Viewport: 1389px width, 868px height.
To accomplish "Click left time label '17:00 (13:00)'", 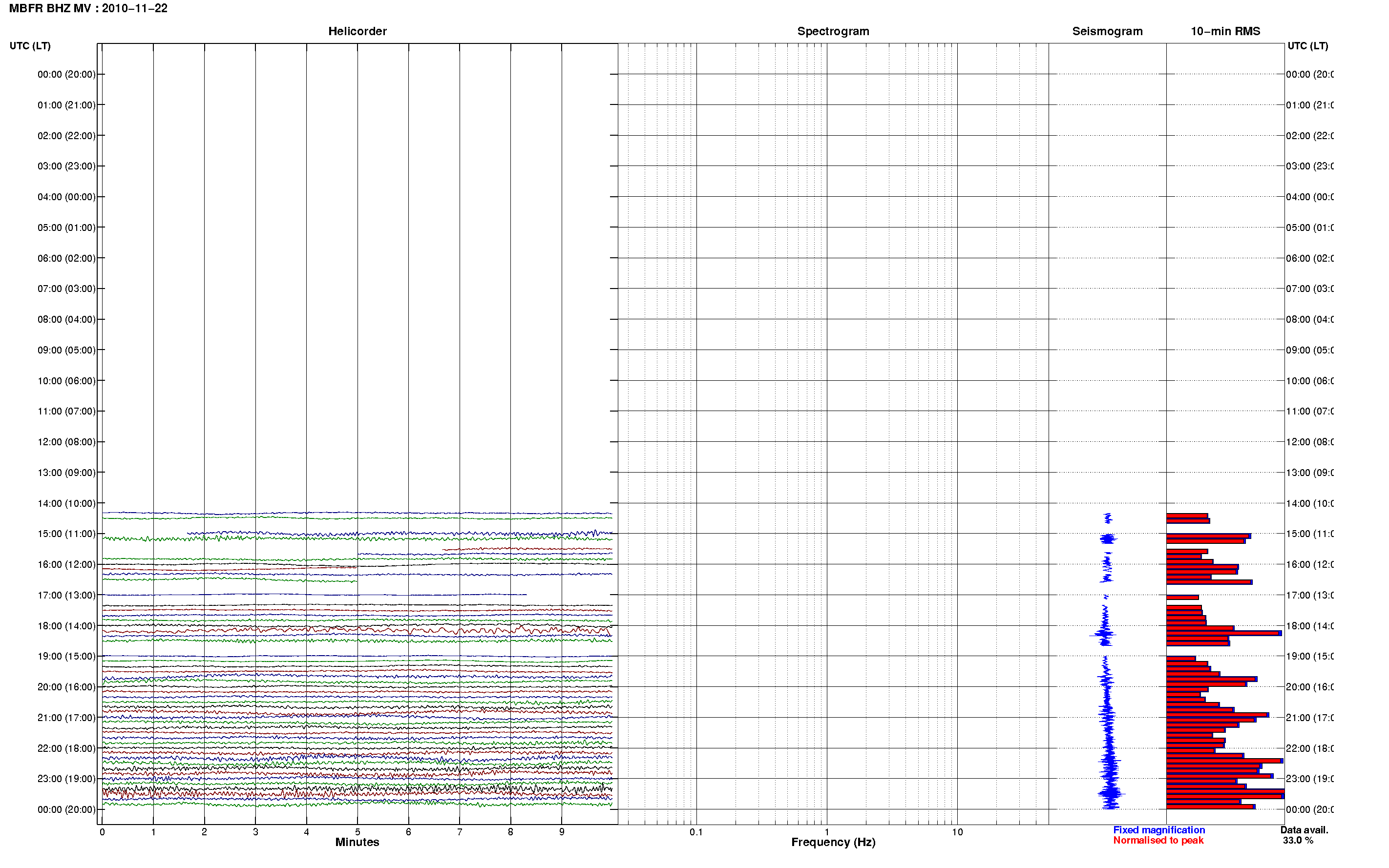I will point(66,595).
